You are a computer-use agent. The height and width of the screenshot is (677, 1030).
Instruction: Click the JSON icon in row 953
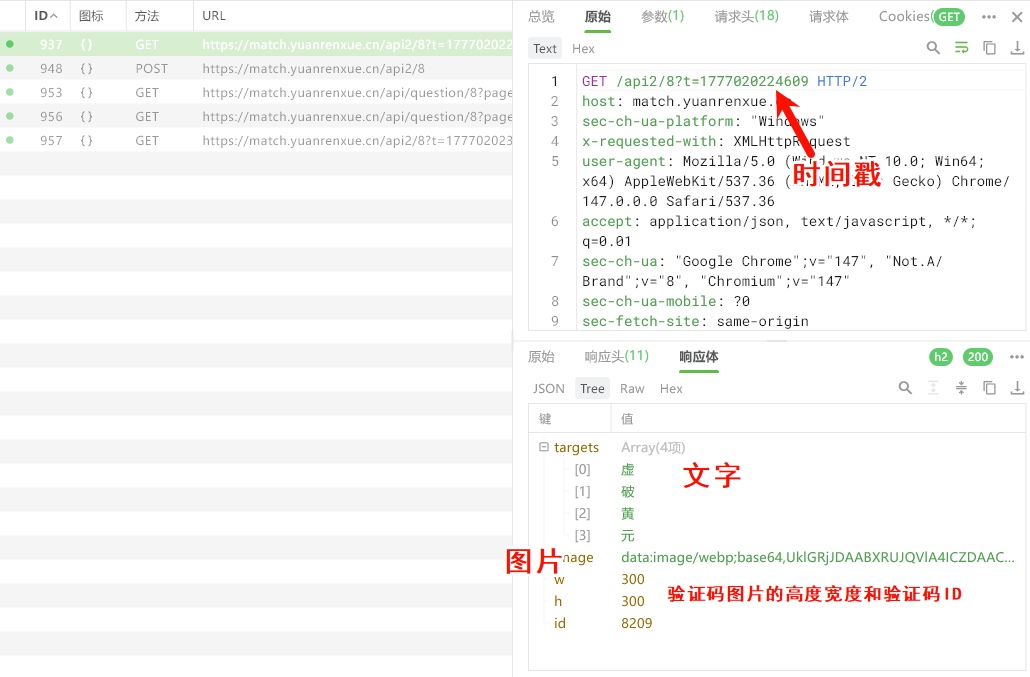(86, 93)
